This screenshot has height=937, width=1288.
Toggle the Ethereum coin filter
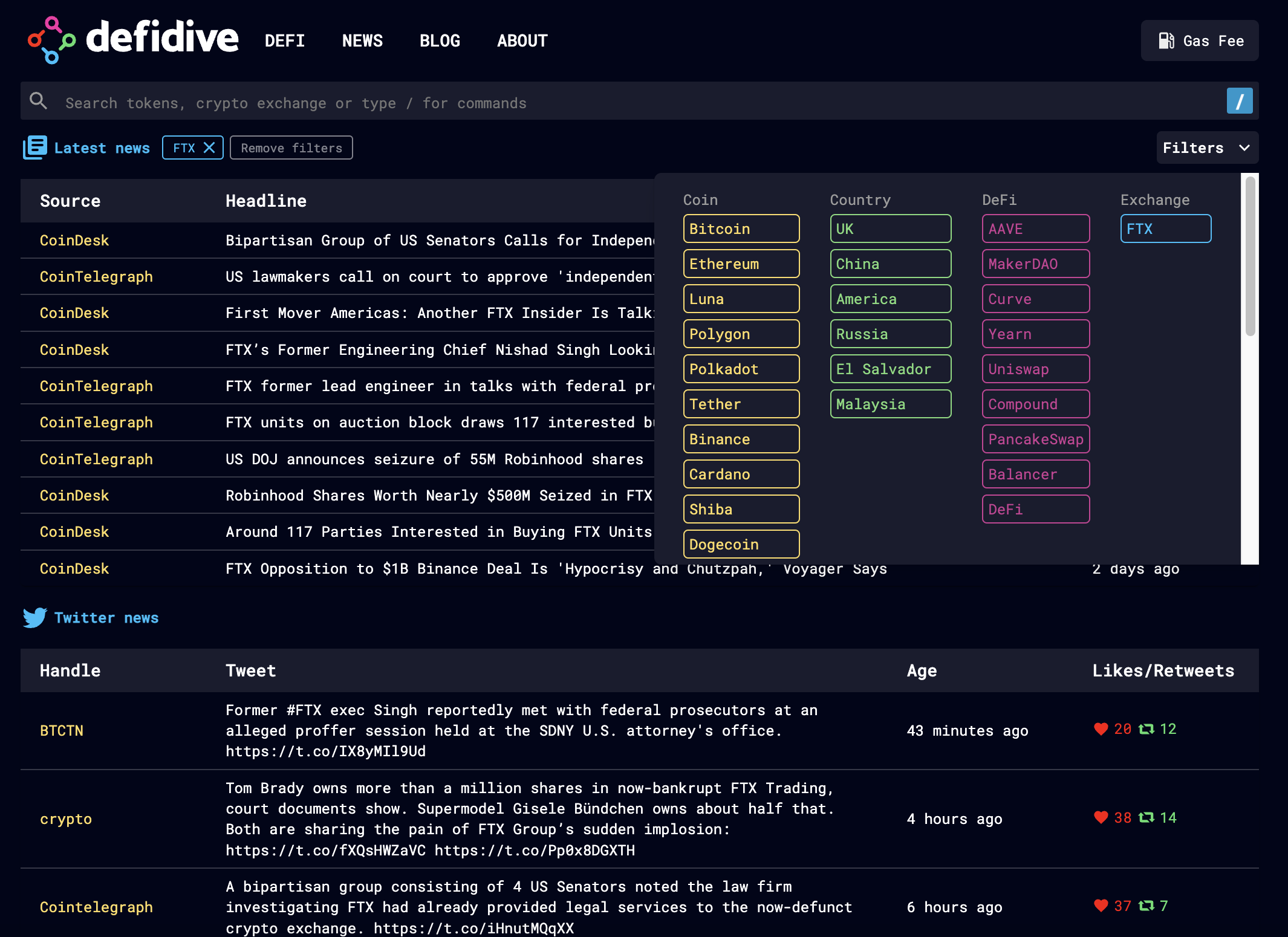[741, 264]
